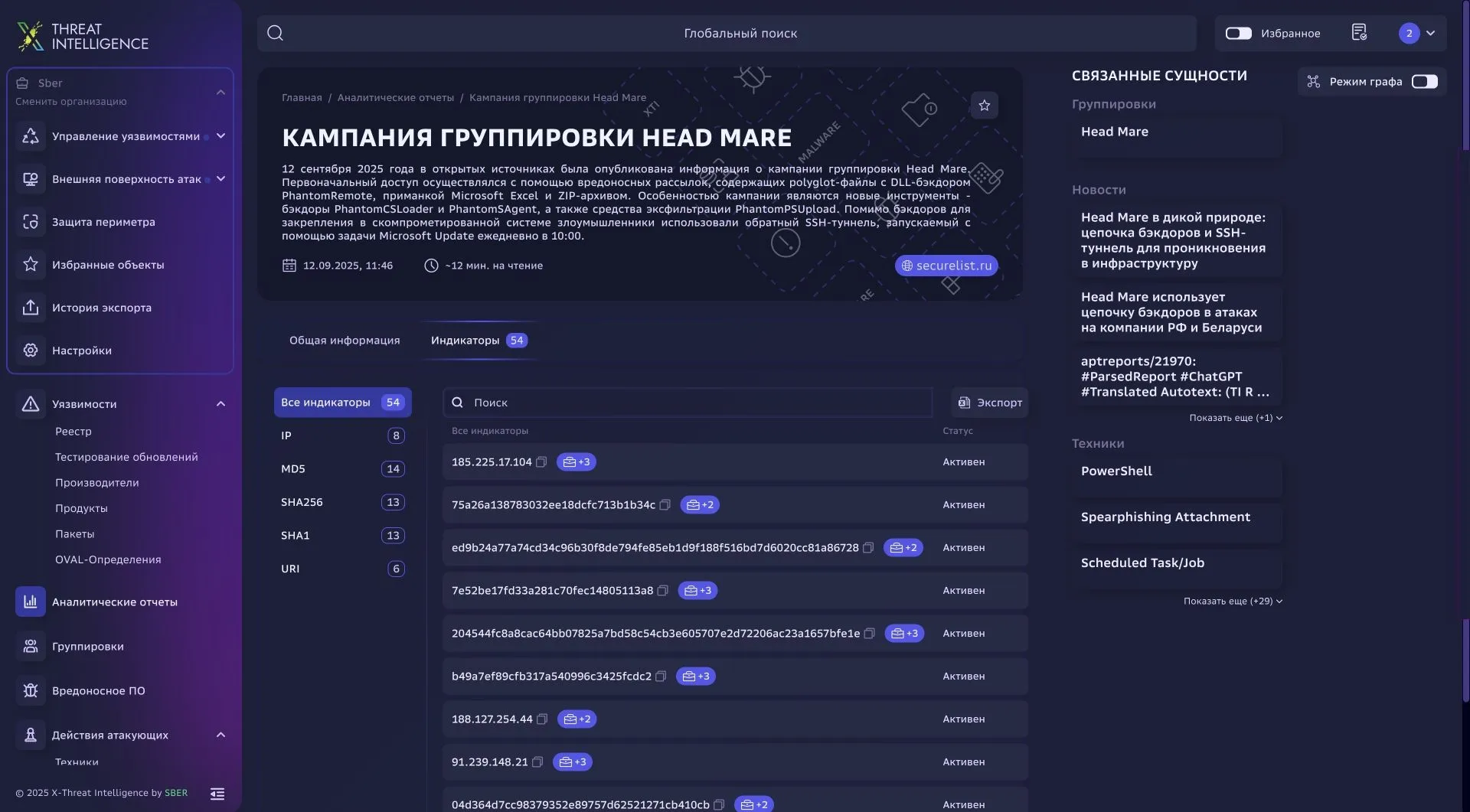
Task: Open the aptreports/21970 news item
Action: pos(1177,377)
